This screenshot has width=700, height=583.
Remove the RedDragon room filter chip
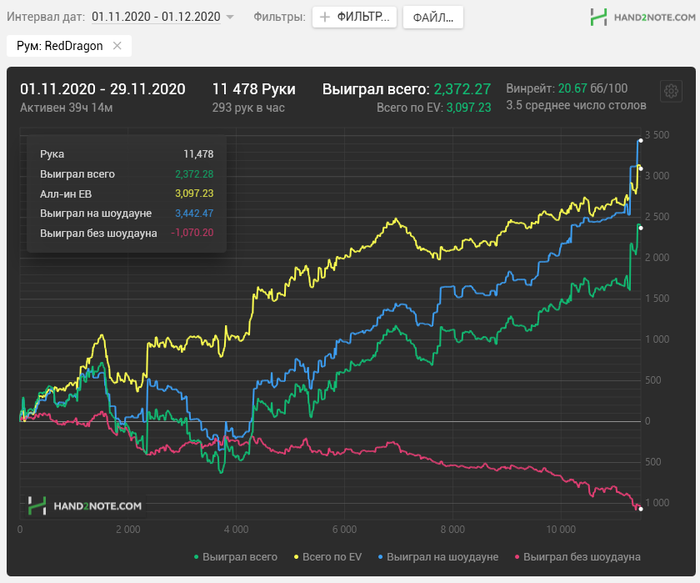pos(117,46)
